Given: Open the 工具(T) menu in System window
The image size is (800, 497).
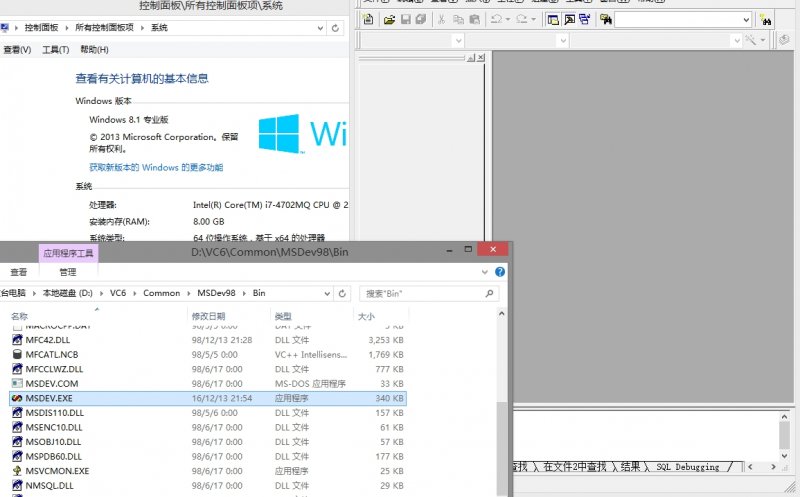Looking at the screenshot, I should pos(56,49).
